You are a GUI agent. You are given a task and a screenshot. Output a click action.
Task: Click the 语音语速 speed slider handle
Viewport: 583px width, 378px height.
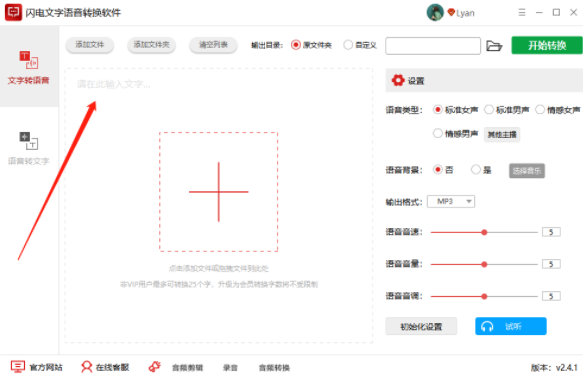point(484,232)
